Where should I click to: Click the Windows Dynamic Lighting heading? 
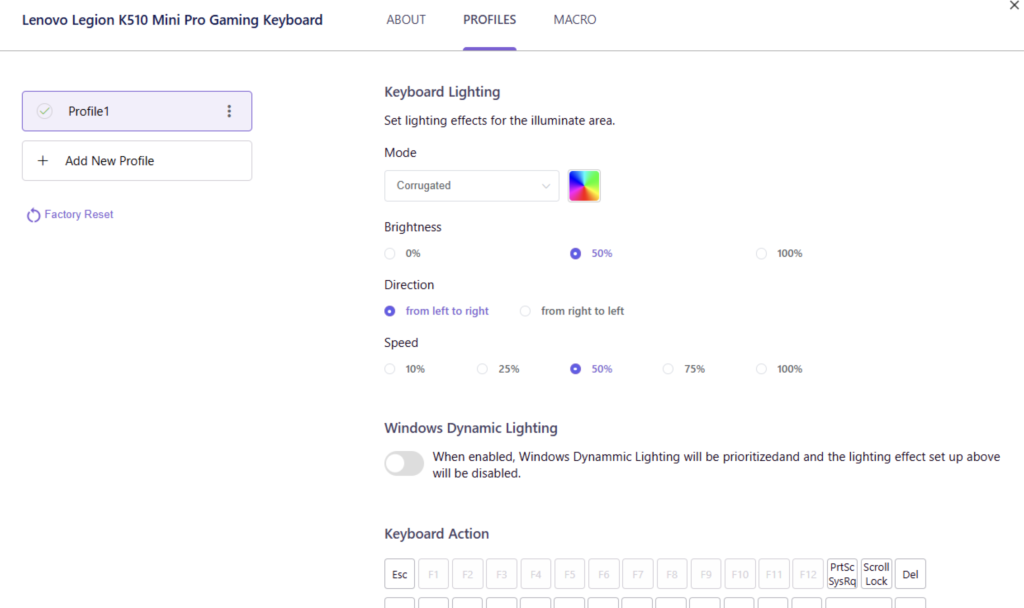pyautogui.click(x=471, y=428)
